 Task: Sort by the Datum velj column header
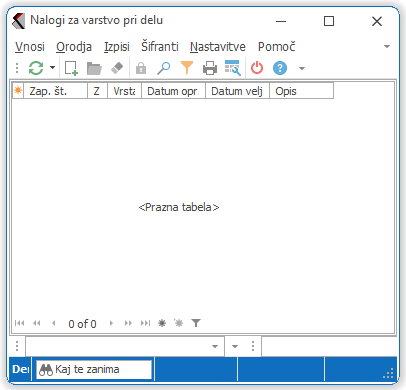pyautogui.click(x=237, y=91)
